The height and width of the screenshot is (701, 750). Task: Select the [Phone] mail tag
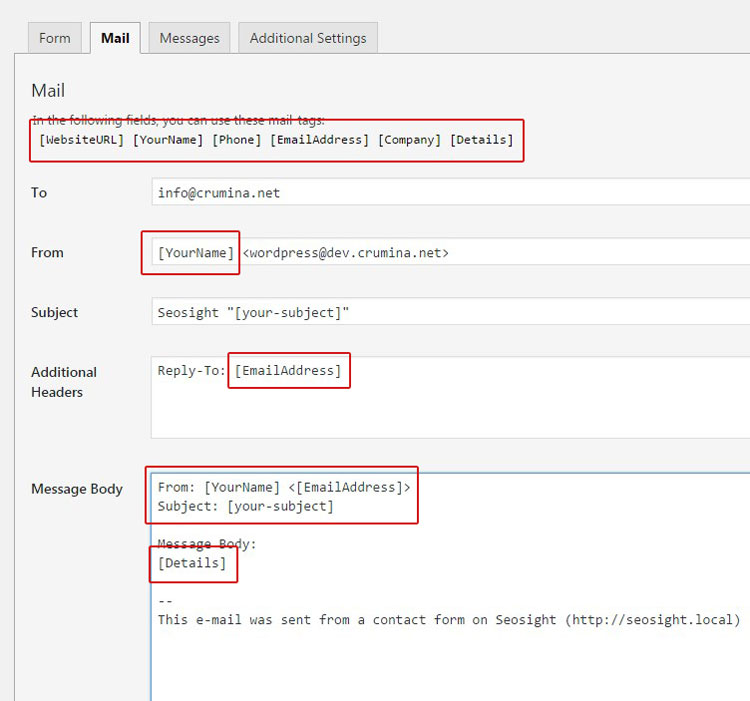(x=236, y=140)
